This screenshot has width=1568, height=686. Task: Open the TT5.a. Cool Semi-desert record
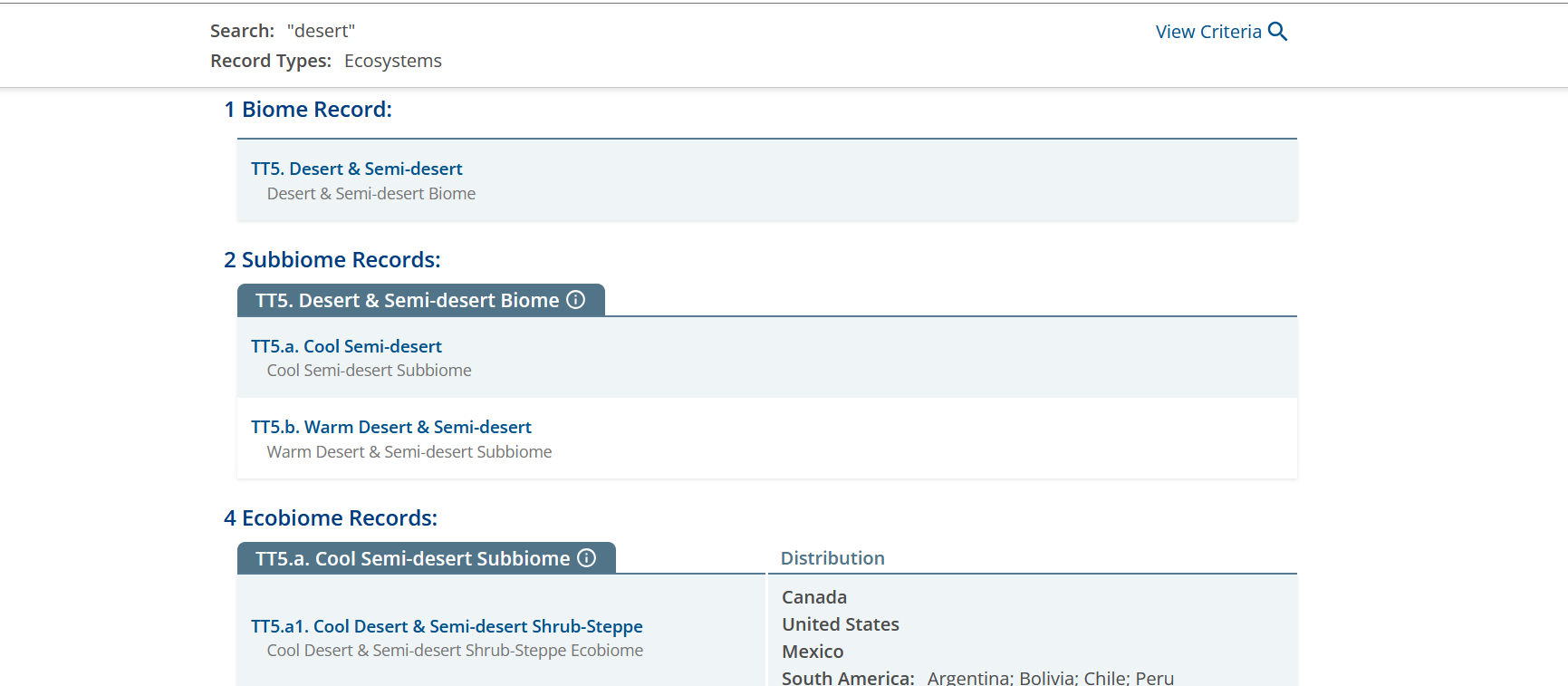pos(346,346)
